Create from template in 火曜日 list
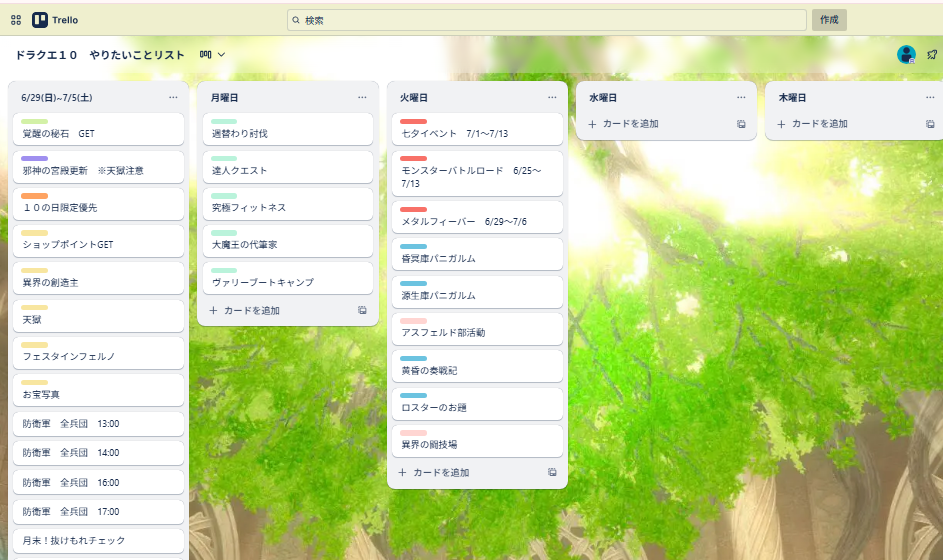Screen dimensions: 943x560 pyautogui.click(x=552, y=472)
